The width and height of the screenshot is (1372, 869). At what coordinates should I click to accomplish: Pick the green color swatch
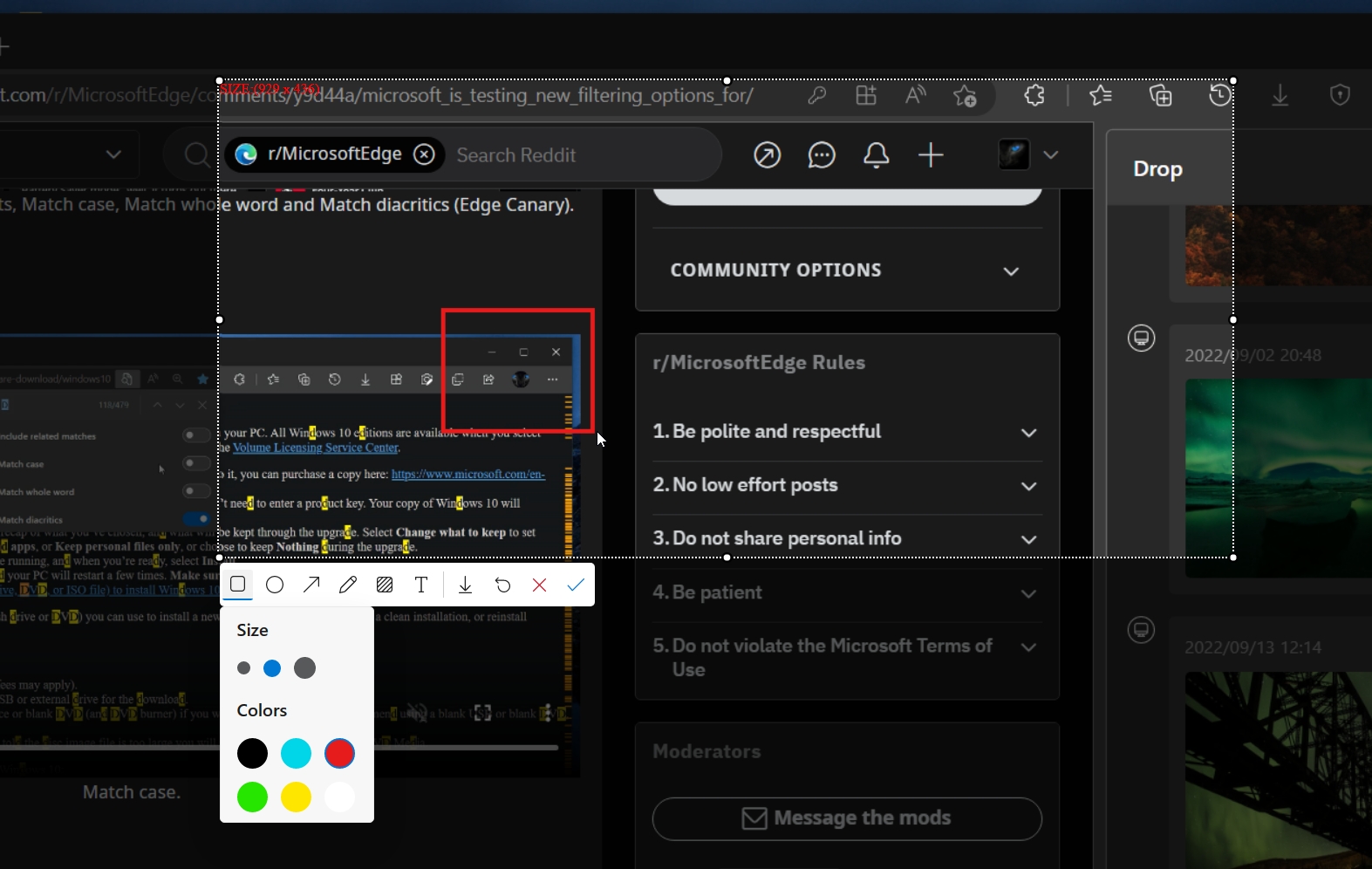252,797
